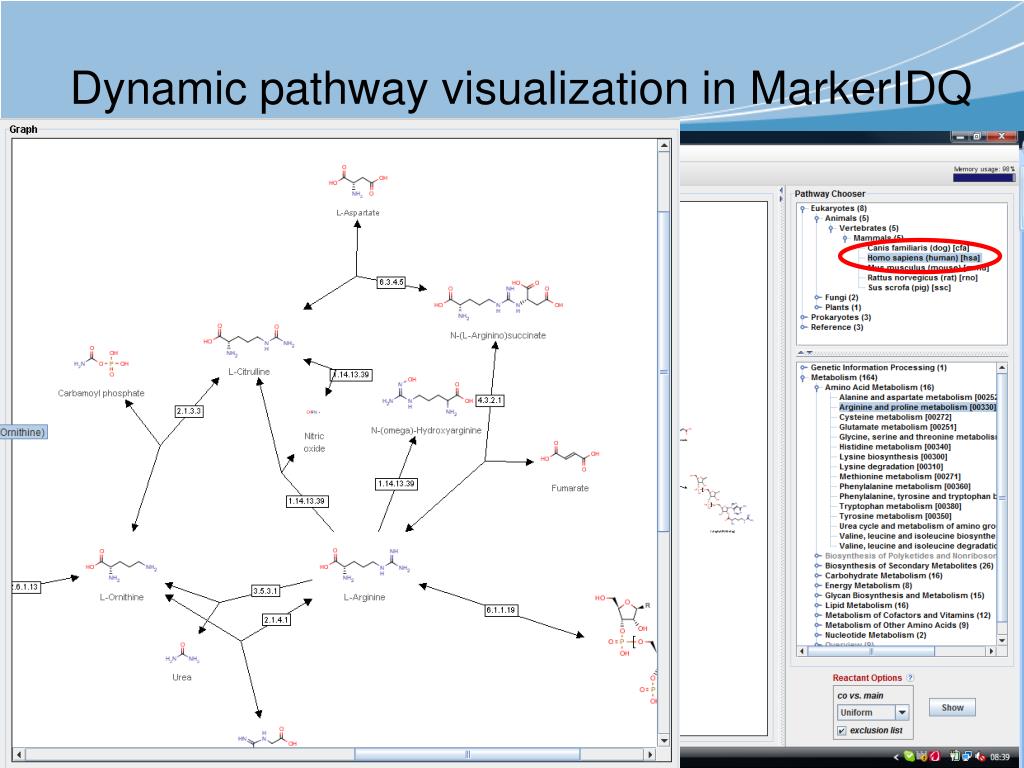This screenshot has height=768, width=1024.
Task: Select Arginine and proline metabolism [00330]
Action: coord(918,407)
